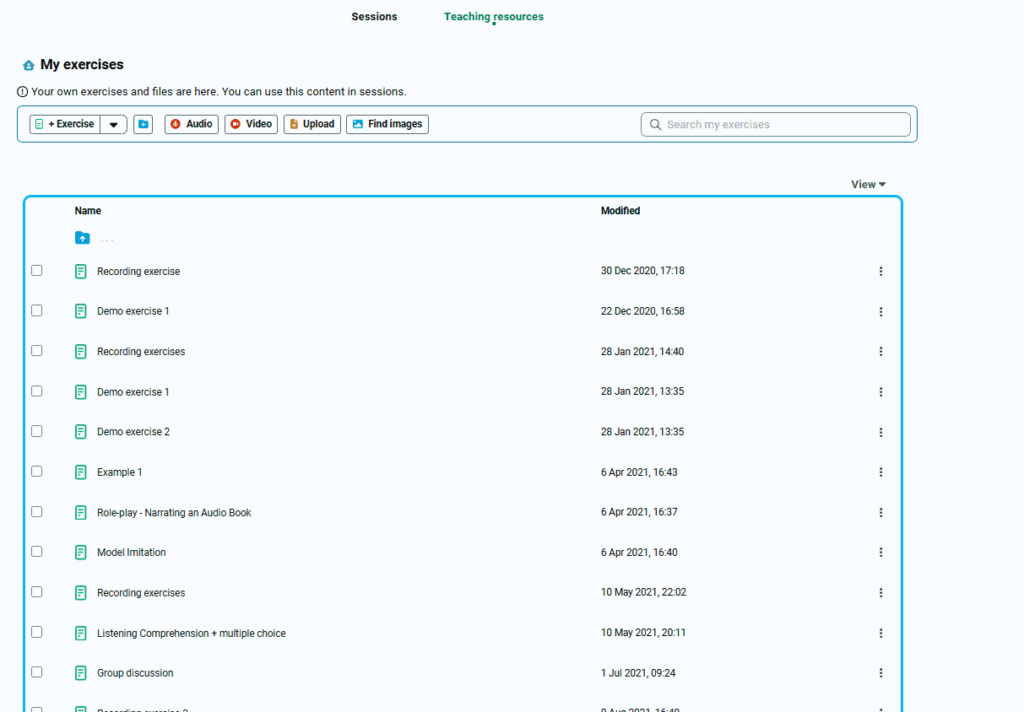Open three-dot menu for Demo exercise 2
Screen dimensions: 1024x712
point(880,432)
